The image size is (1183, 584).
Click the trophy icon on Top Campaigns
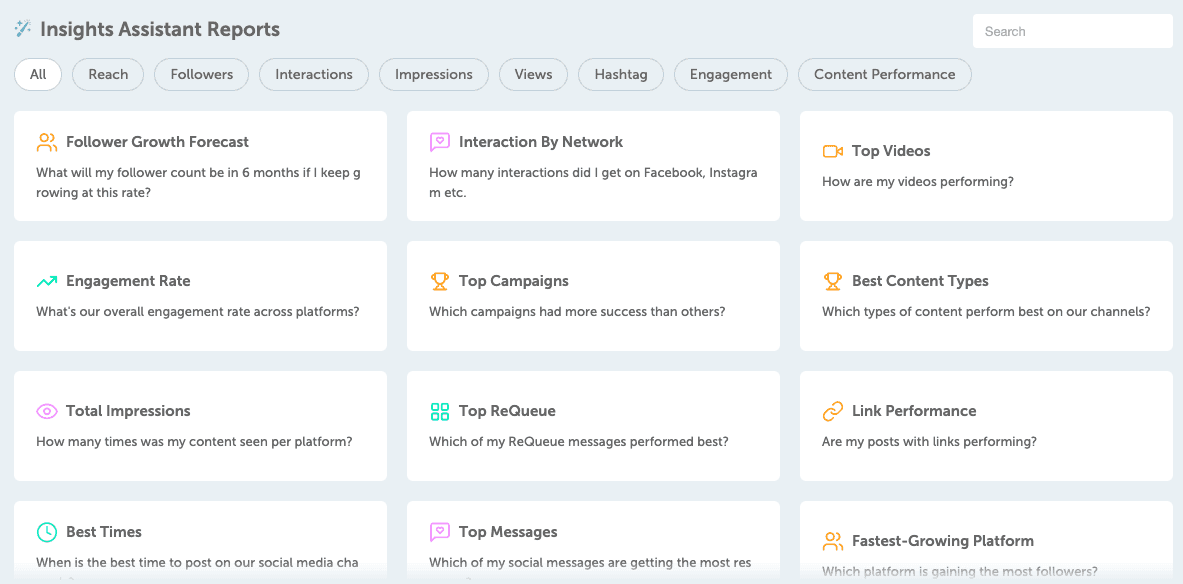[440, 281]
